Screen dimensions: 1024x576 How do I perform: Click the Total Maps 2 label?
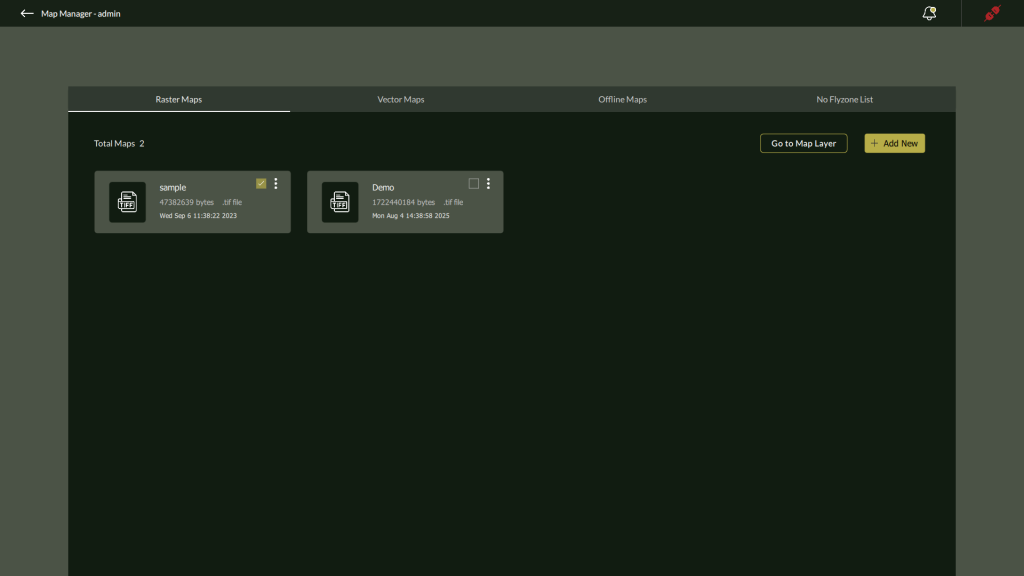(x=119, y=143)
